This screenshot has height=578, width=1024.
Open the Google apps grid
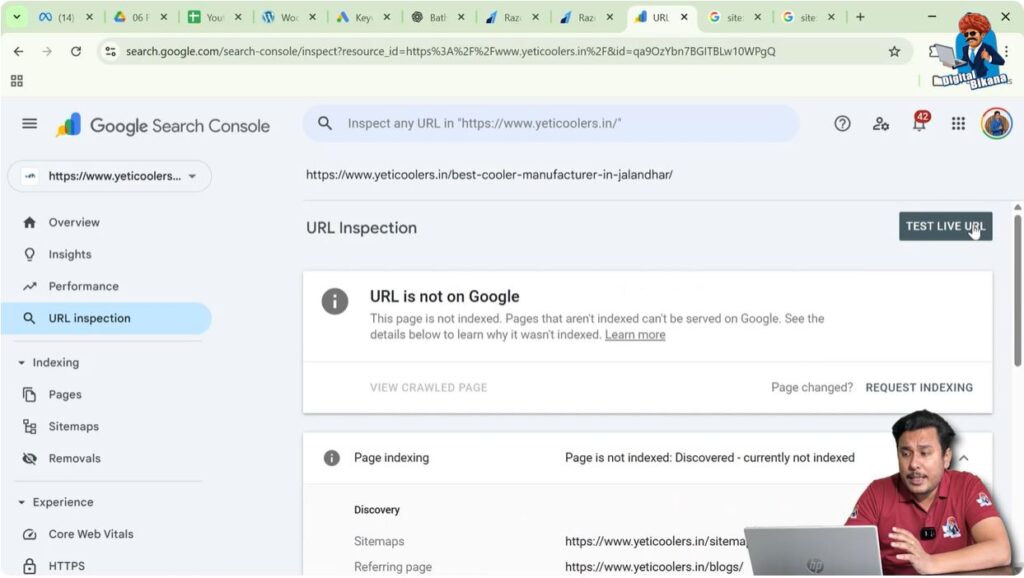(x=958, y=123)
